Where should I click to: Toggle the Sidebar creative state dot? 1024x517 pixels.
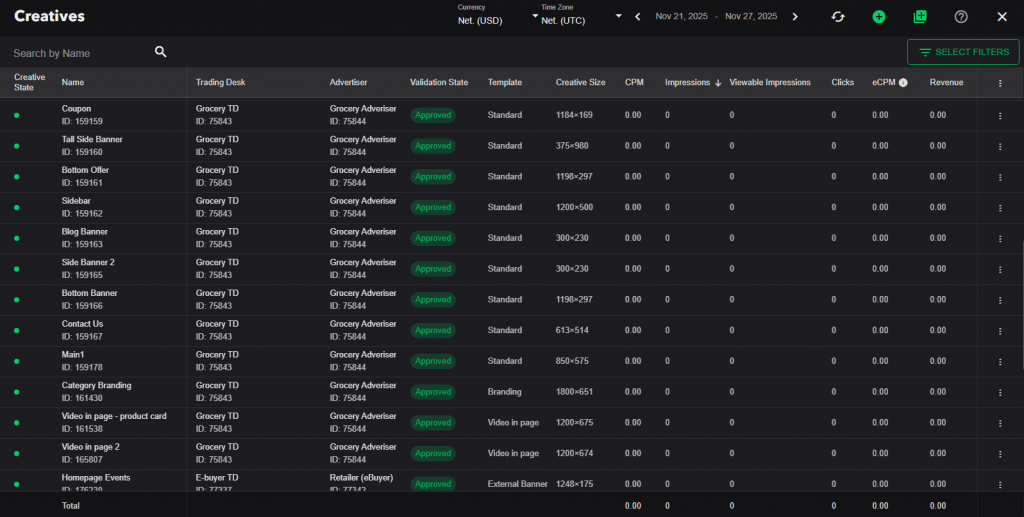pos(17,208)
